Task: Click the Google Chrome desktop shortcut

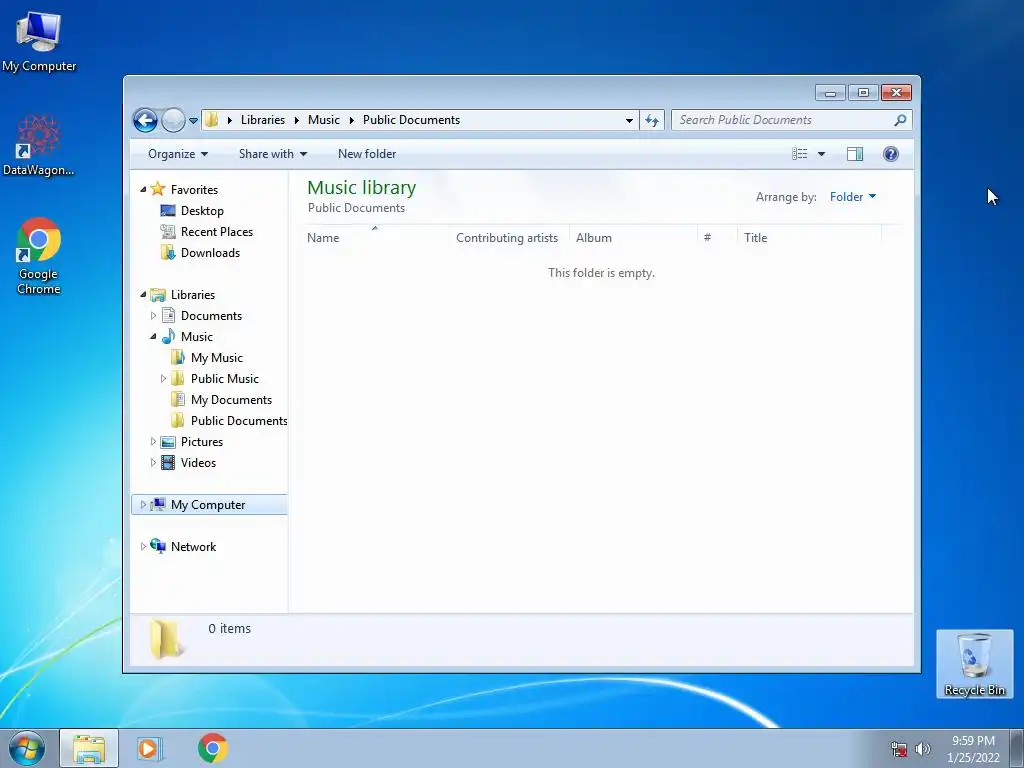Action: (39, 256)
